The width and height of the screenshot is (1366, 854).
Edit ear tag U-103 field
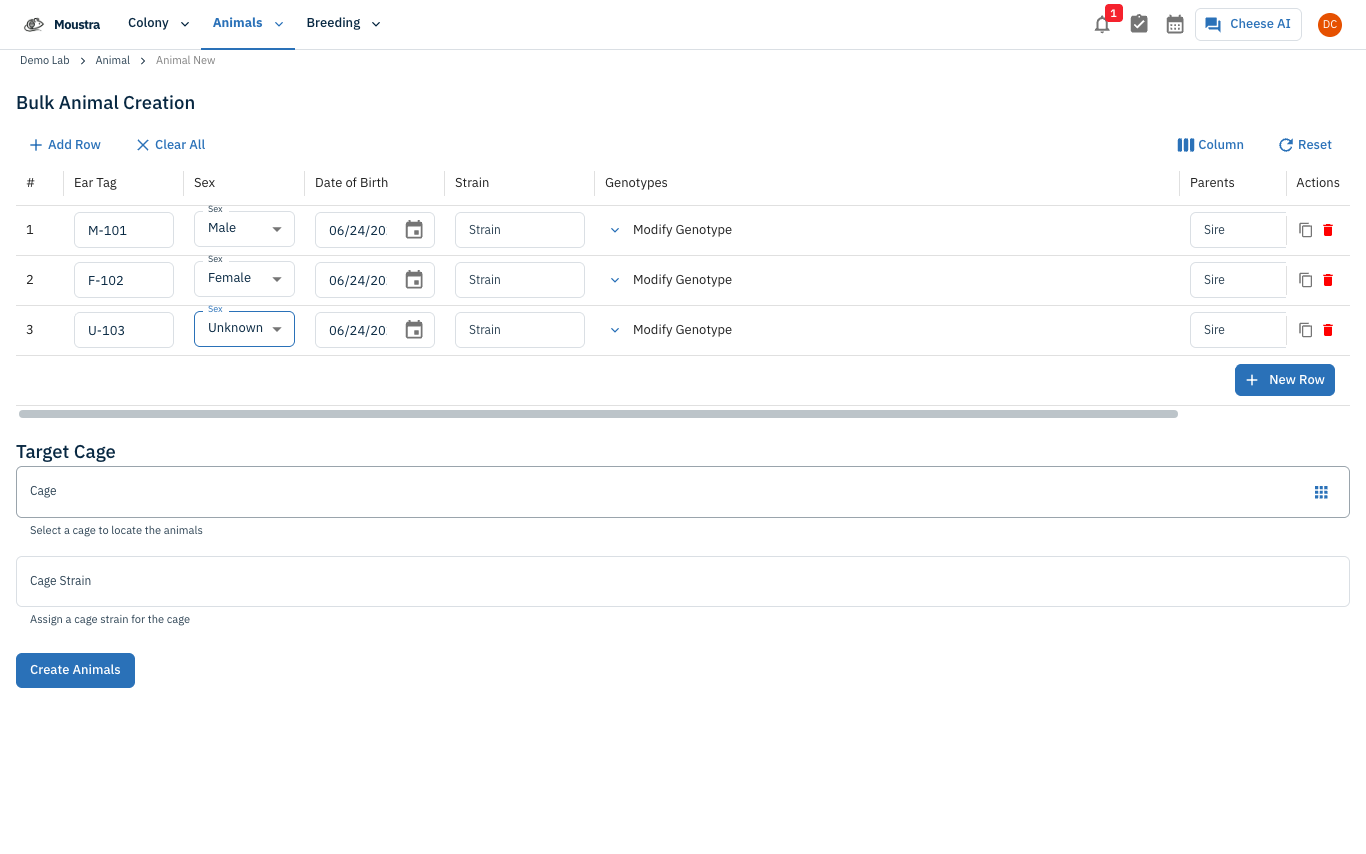tap(124, 330)
